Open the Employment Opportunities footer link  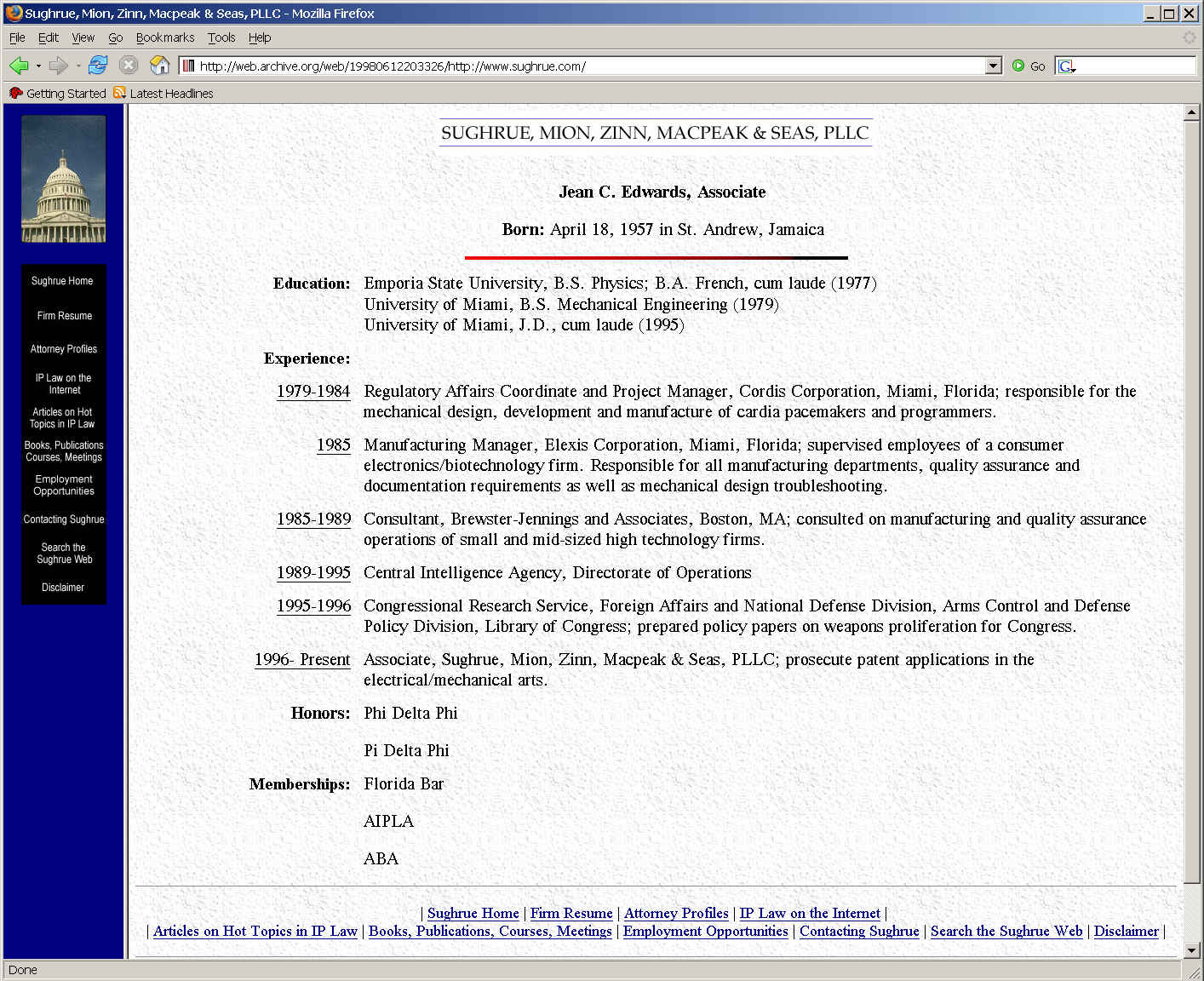pyautogui.click(x=705, y=931)
